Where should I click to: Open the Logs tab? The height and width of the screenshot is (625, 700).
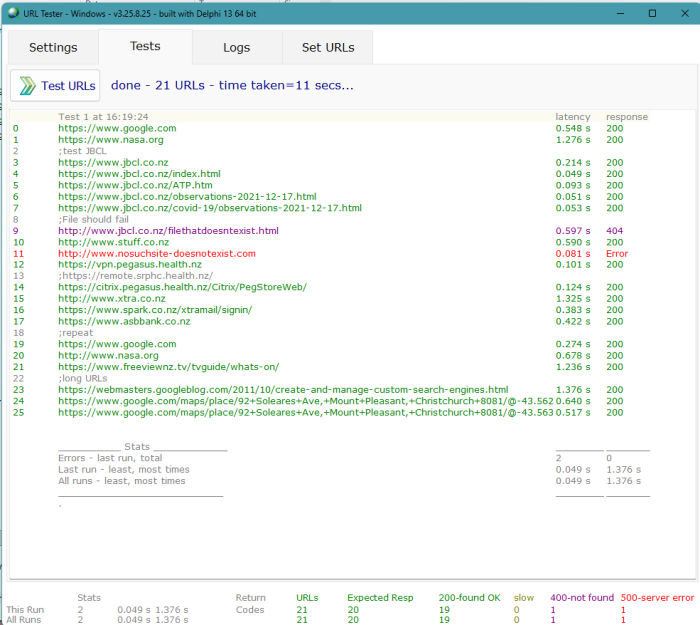click(236, 48)
